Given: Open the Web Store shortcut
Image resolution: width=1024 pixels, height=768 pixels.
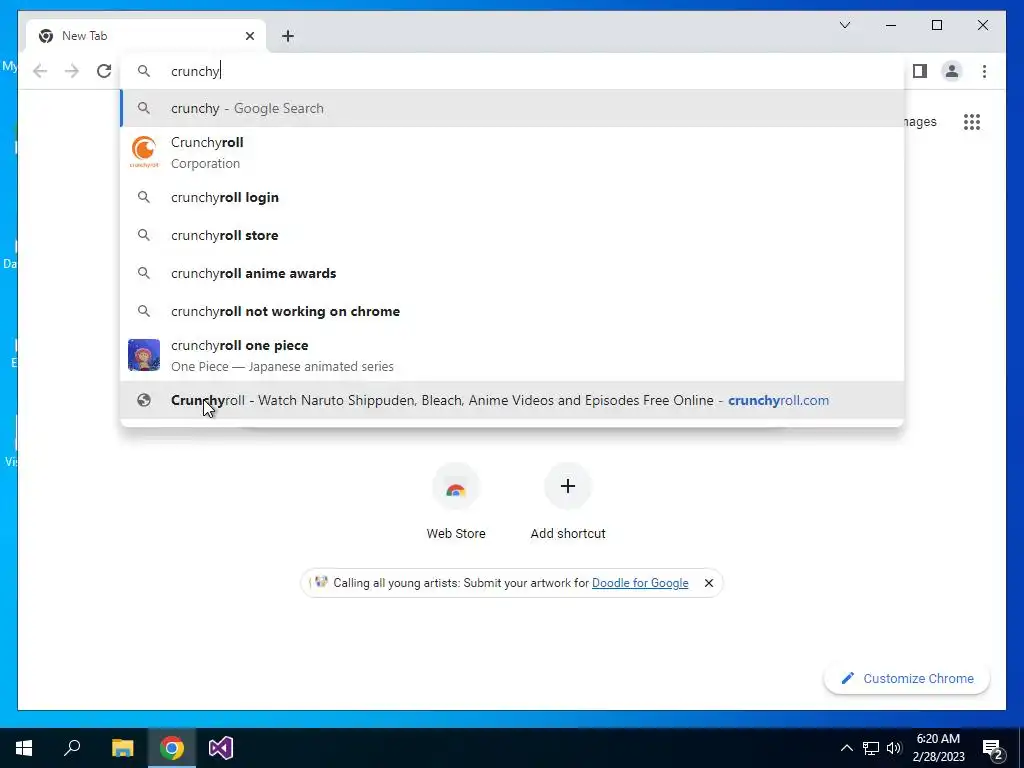Looking at the screenshot, I should coord(456,502).
